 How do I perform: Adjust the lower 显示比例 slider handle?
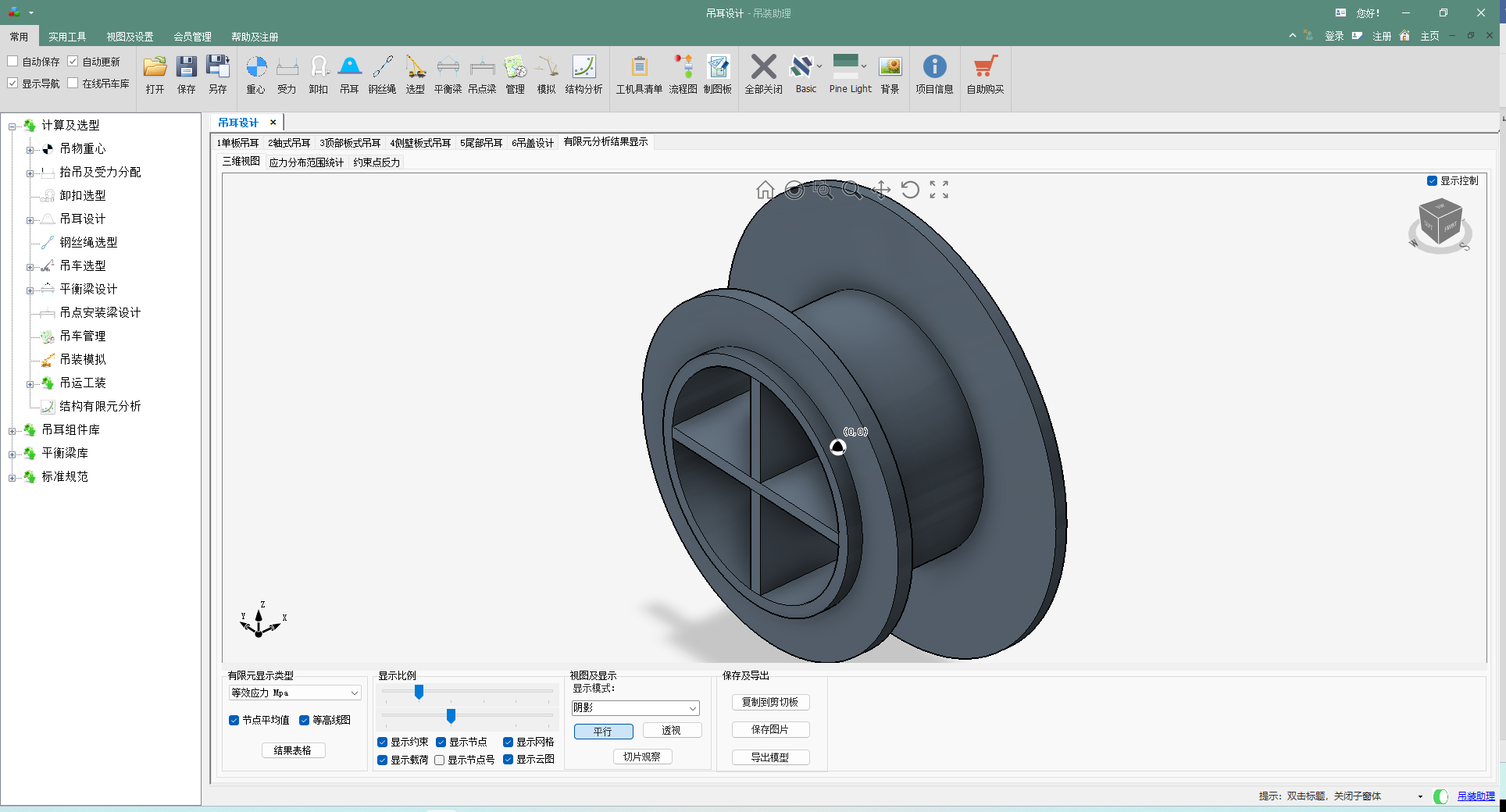point(451,716)
